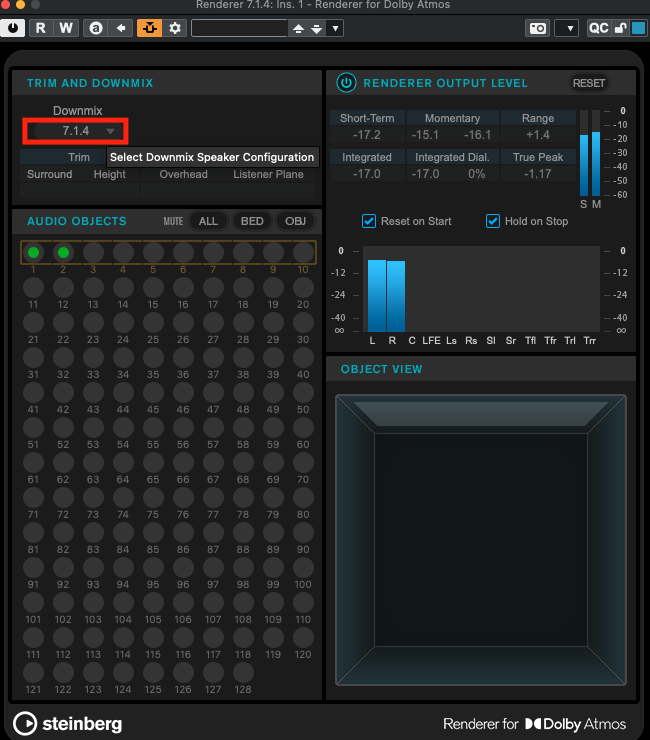The height and width of the screenshot is (740, 650).
Task: Toggle the plug-in bypass power button
Action: point(13,28)
